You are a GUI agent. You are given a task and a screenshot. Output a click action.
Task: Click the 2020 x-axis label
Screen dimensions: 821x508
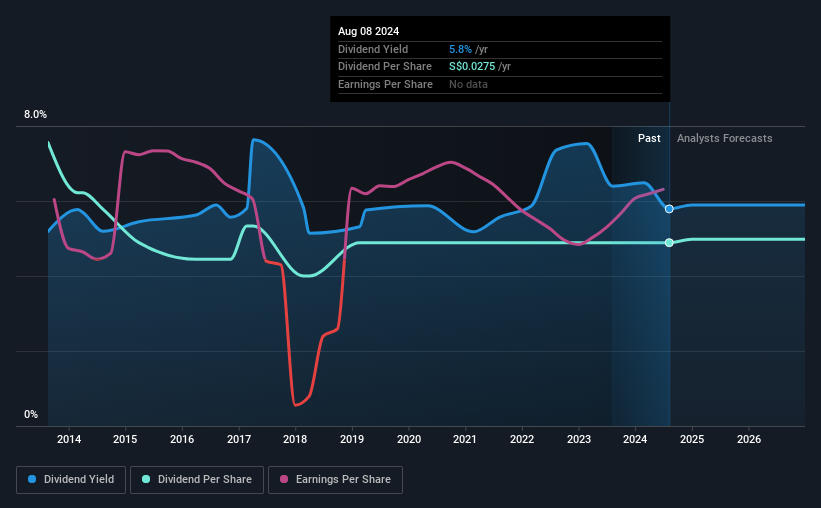409,439
